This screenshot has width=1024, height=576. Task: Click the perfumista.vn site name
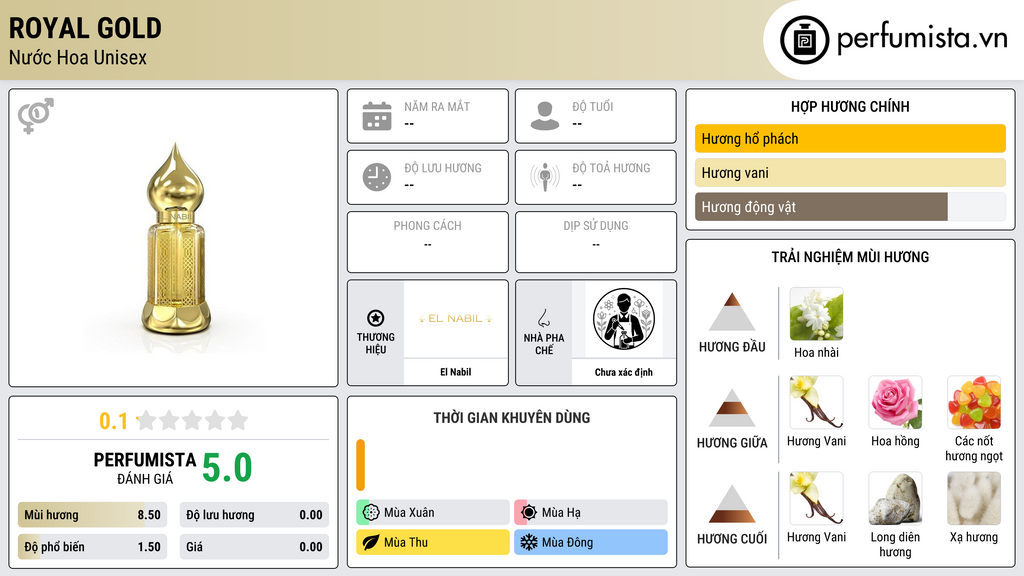[922, 38]
